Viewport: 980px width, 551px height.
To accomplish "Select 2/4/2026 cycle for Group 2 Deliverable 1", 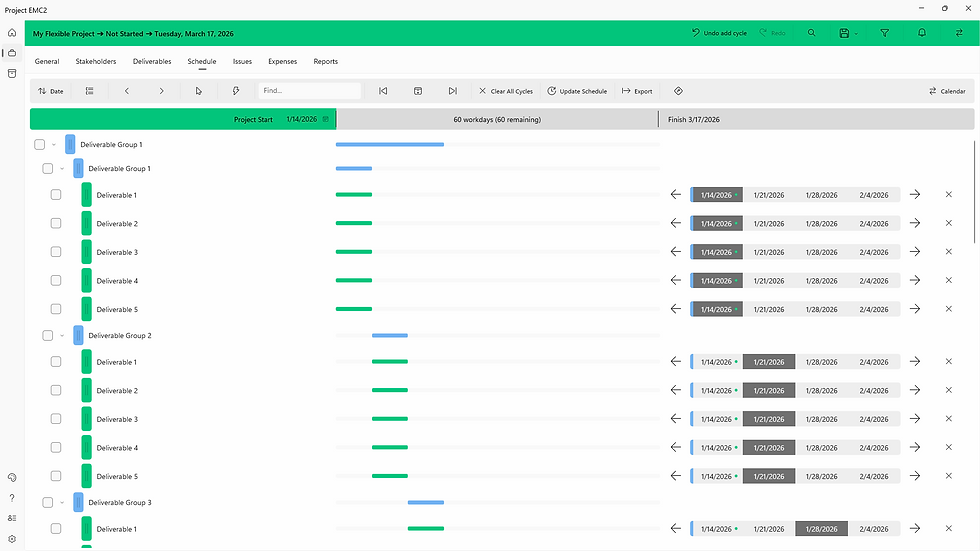I will (x=874, y=362).
